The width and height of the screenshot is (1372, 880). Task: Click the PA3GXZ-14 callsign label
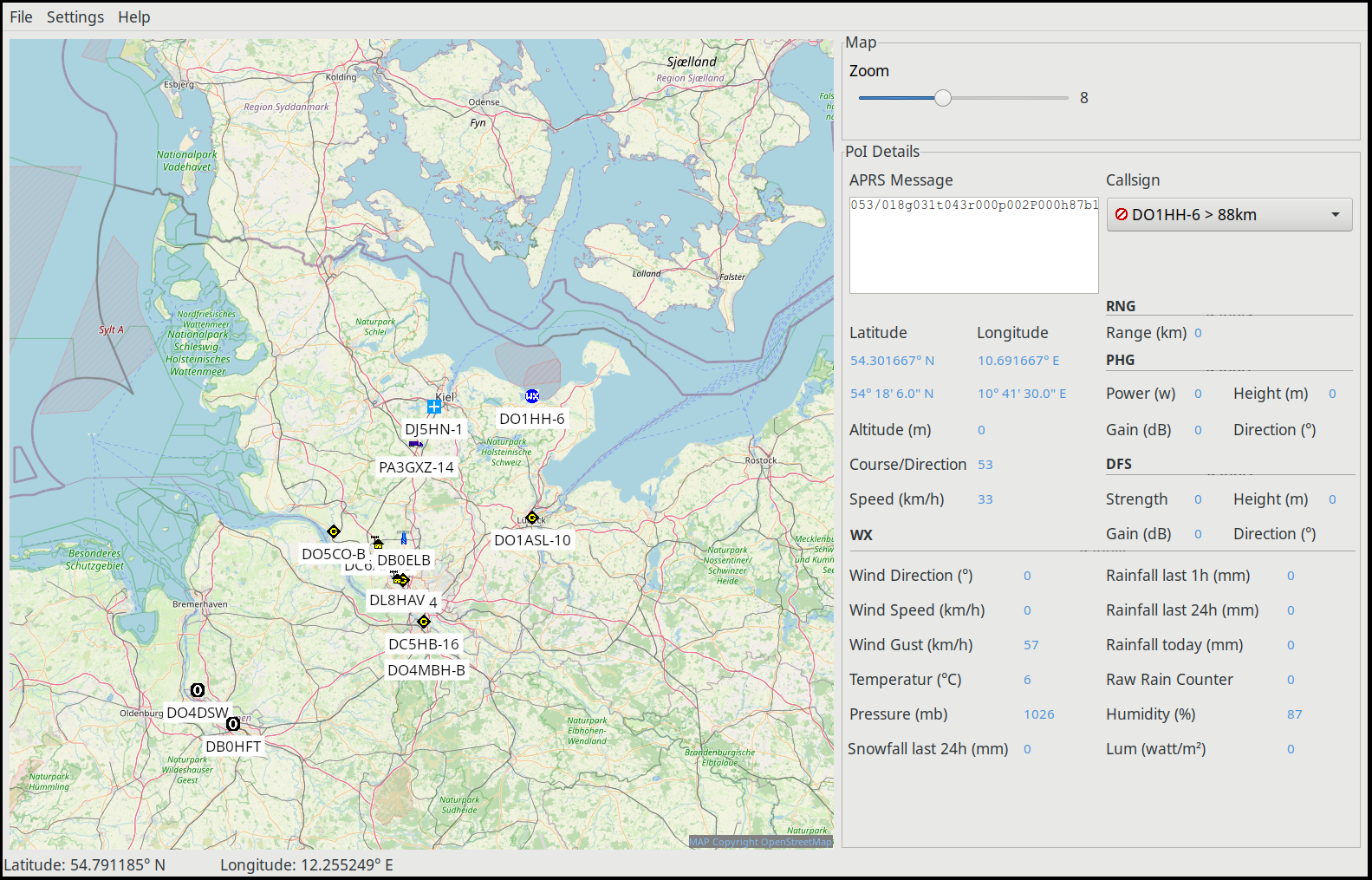point(416,467)
